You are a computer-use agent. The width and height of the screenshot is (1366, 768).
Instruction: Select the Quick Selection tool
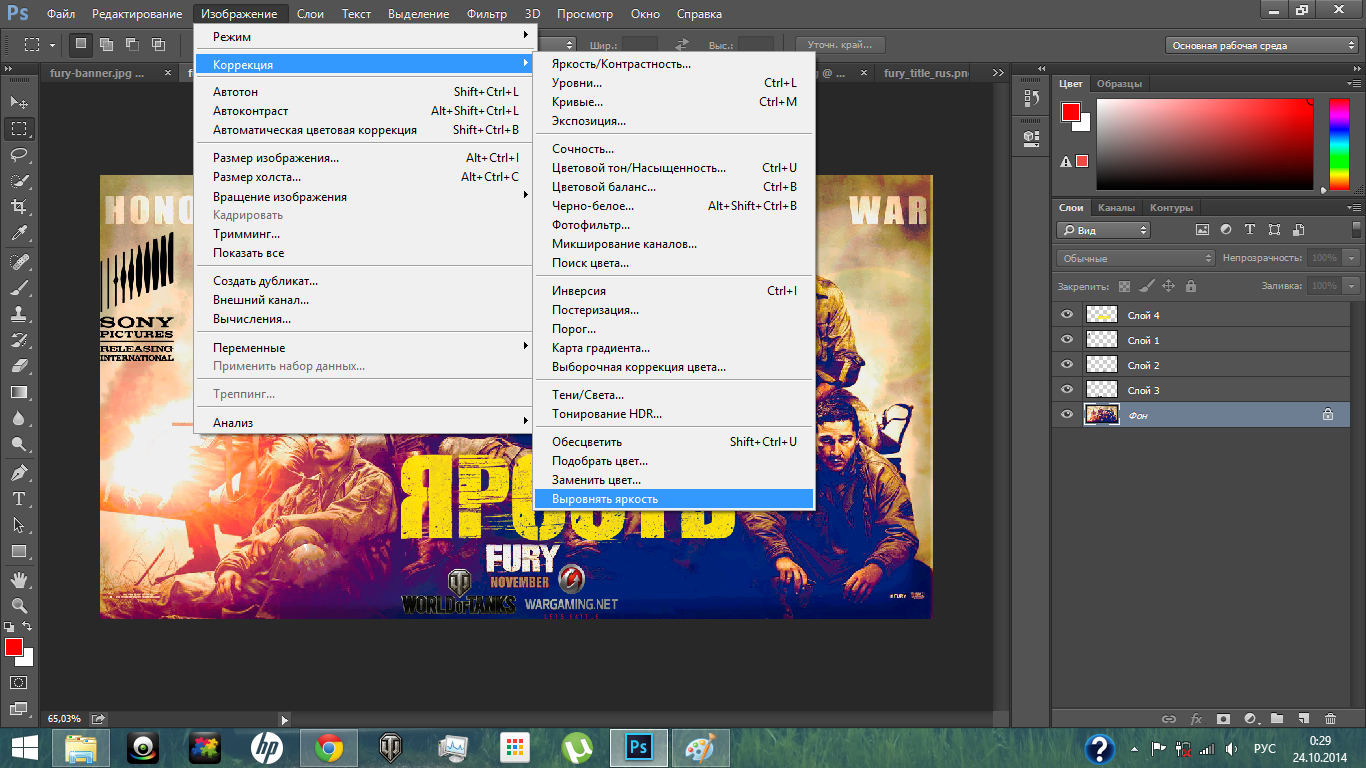pyautogui.click(x=19, y=181)
